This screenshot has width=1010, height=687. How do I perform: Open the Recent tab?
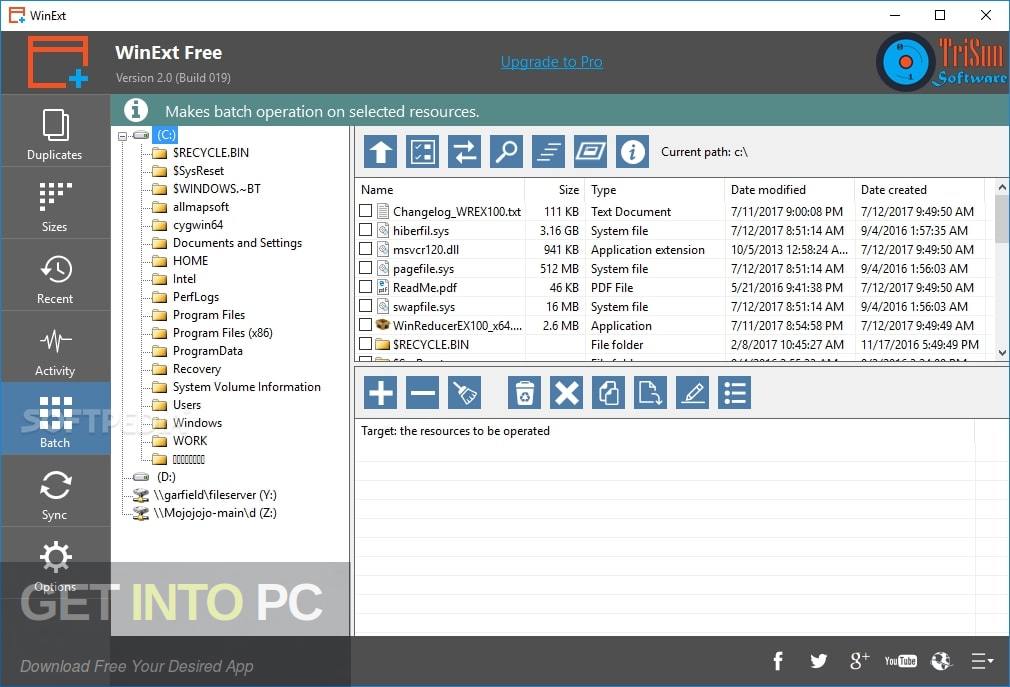55,276
